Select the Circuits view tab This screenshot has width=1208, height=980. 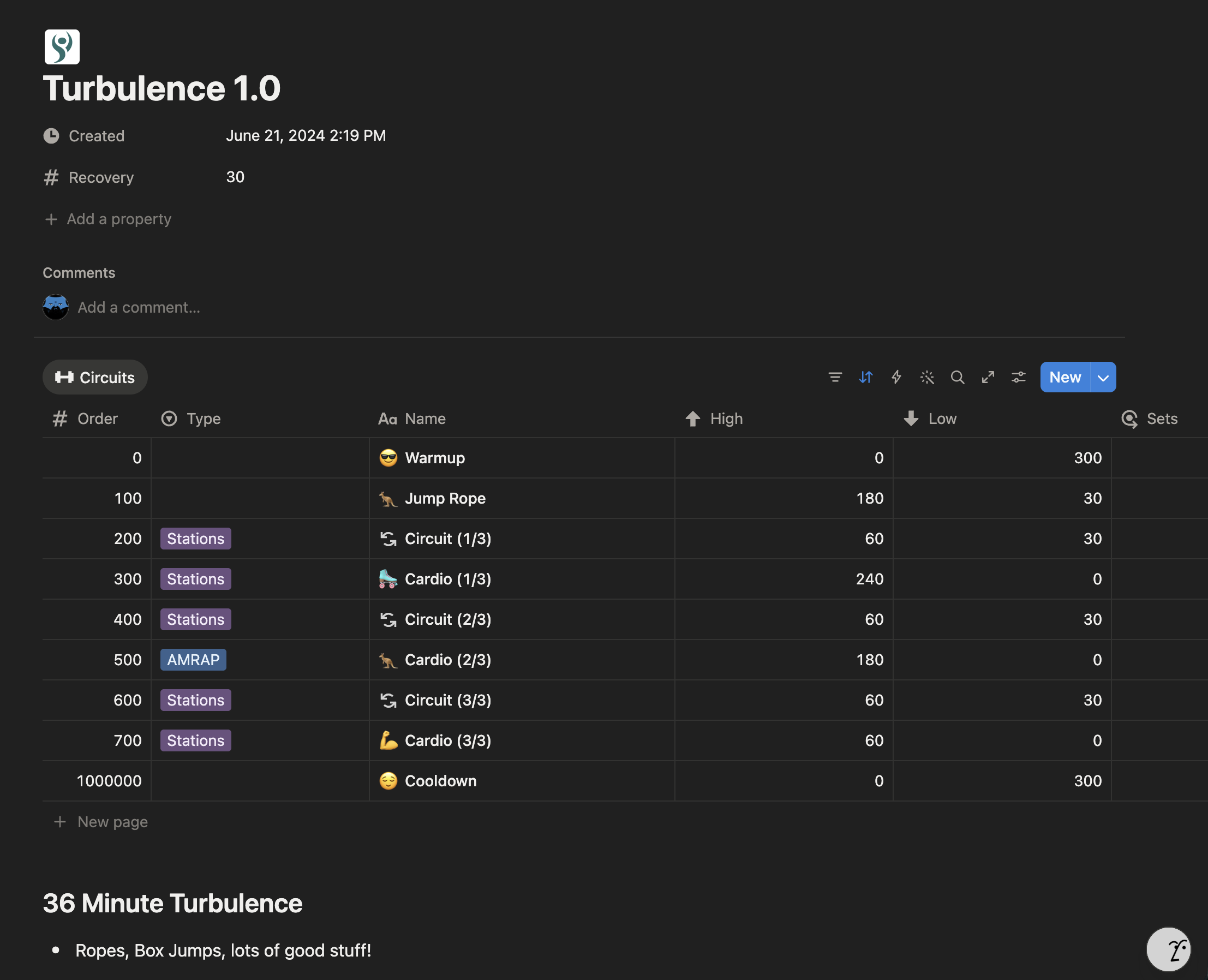point(94,377)
